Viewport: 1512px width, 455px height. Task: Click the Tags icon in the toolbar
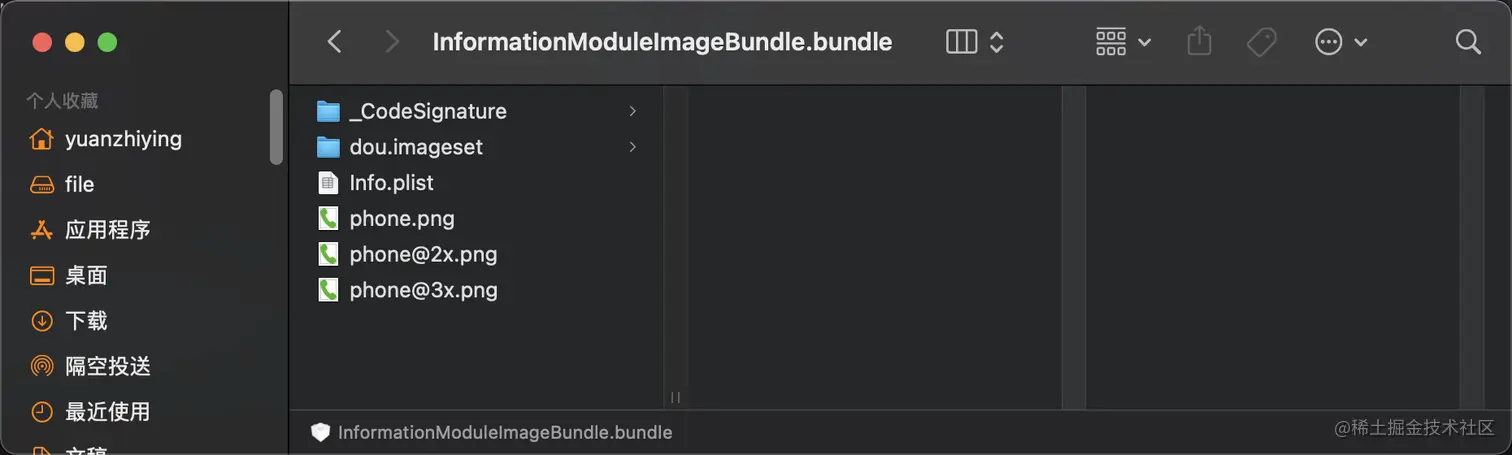click(x=1261, y=42)
